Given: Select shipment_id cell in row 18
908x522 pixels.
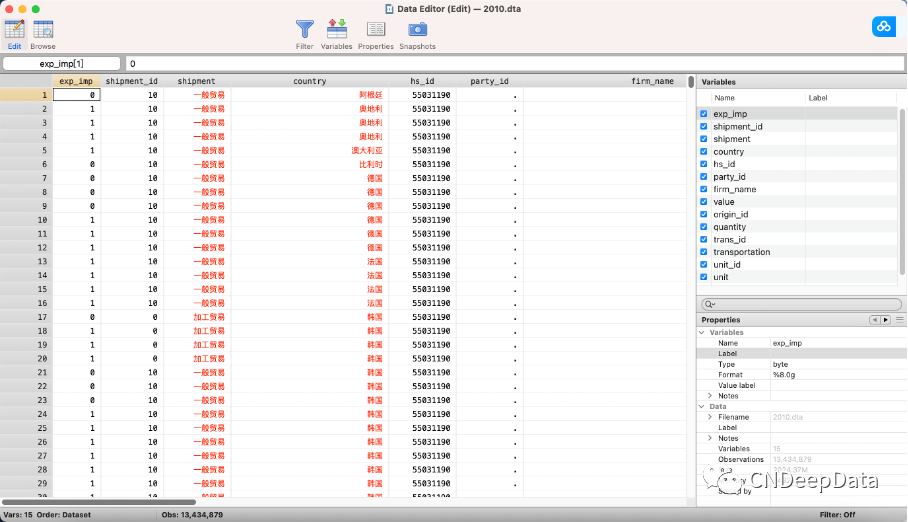Looking at the screenshot, I should point(132,331).
